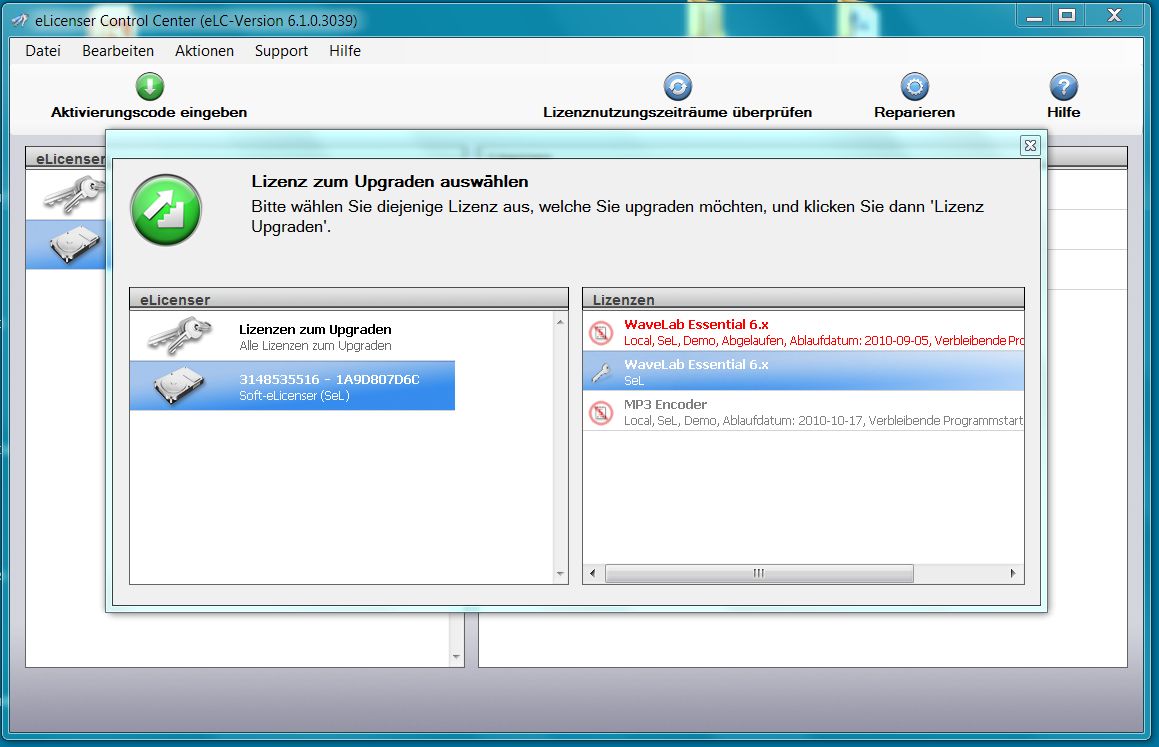Screen dimensions: 1159x747
Task: Select 3148535516 - 1A9D807D6C Soft-eLicenser entry
Action: tap(292, 386)
